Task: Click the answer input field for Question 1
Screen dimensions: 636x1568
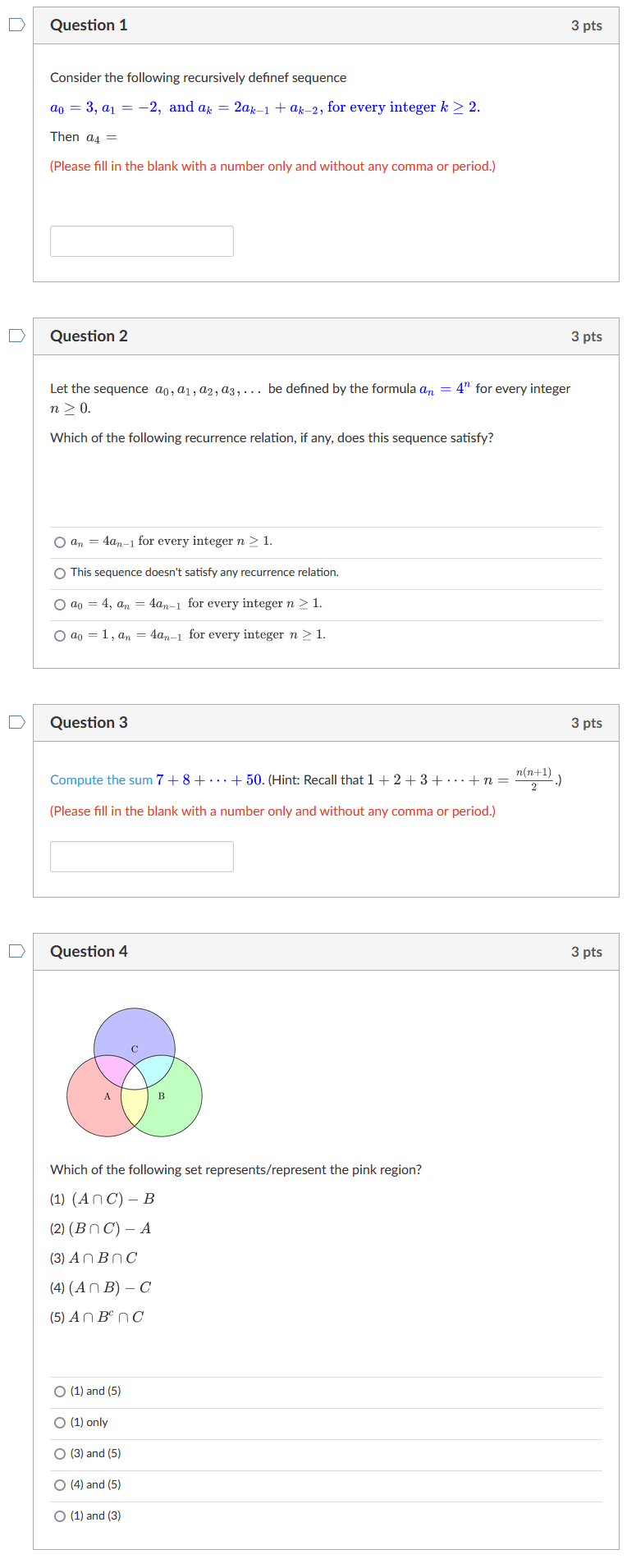Action: pyautogui.click(x=141, y=240)
